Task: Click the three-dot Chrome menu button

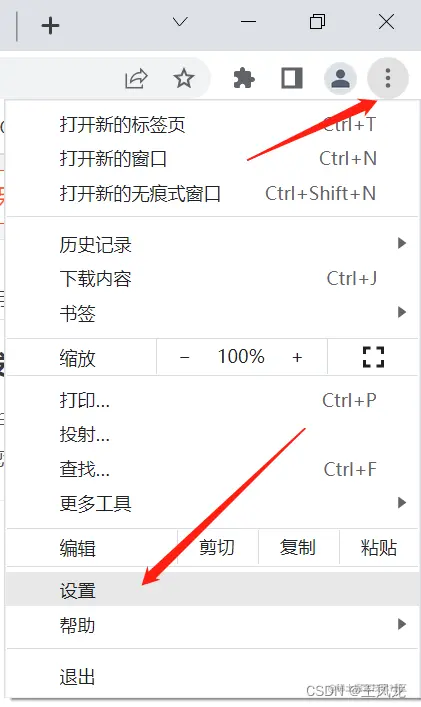Action: coord(388,78)
